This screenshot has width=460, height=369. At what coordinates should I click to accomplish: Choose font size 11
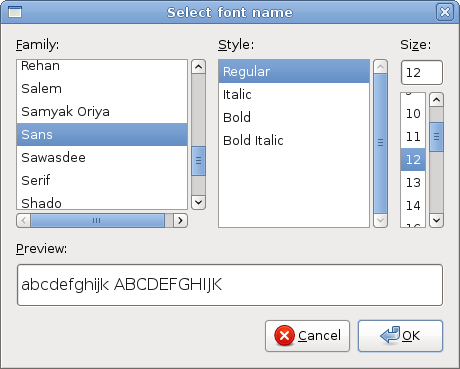(x=413, y=137)
